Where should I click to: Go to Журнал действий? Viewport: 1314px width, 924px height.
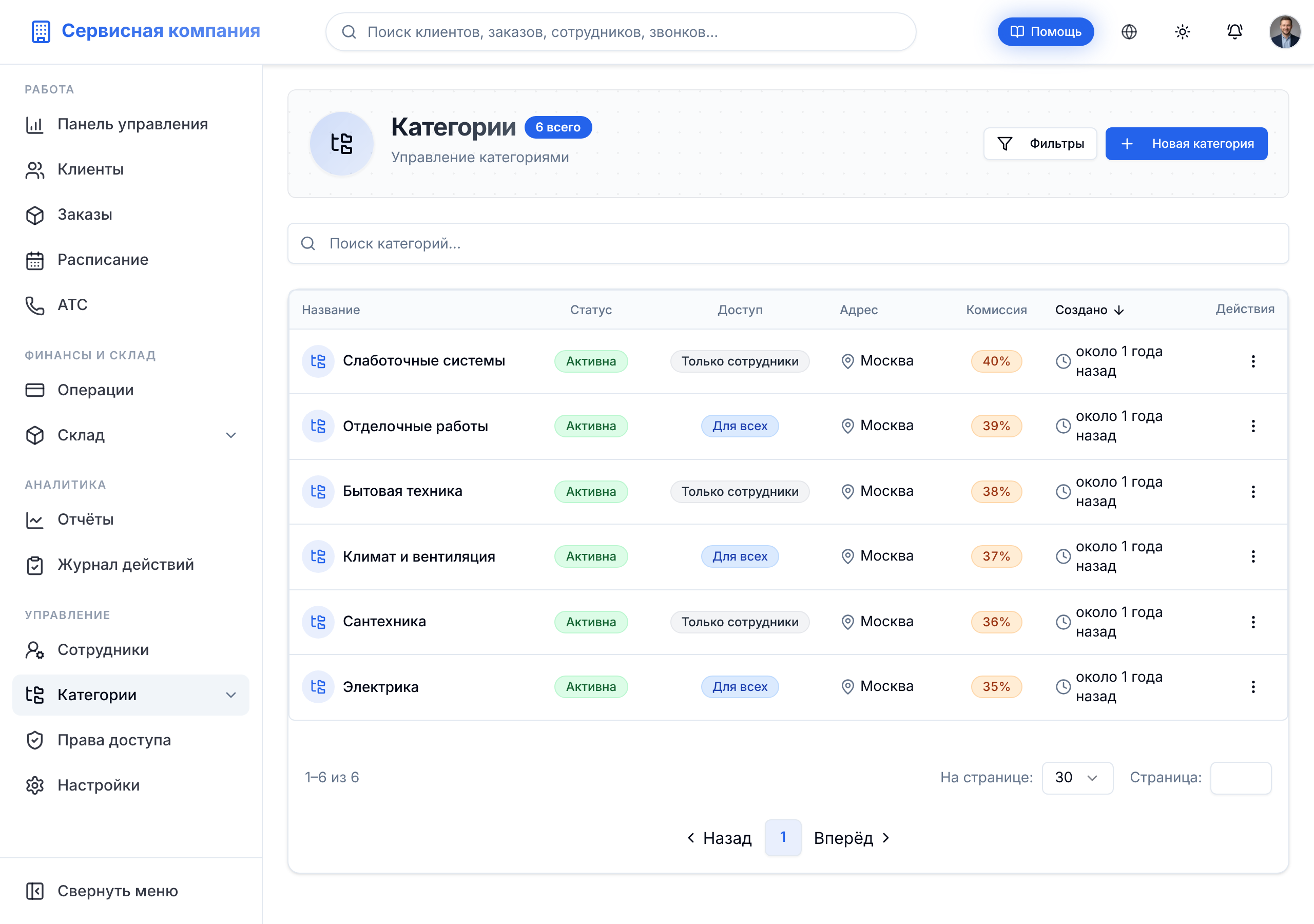130,565
